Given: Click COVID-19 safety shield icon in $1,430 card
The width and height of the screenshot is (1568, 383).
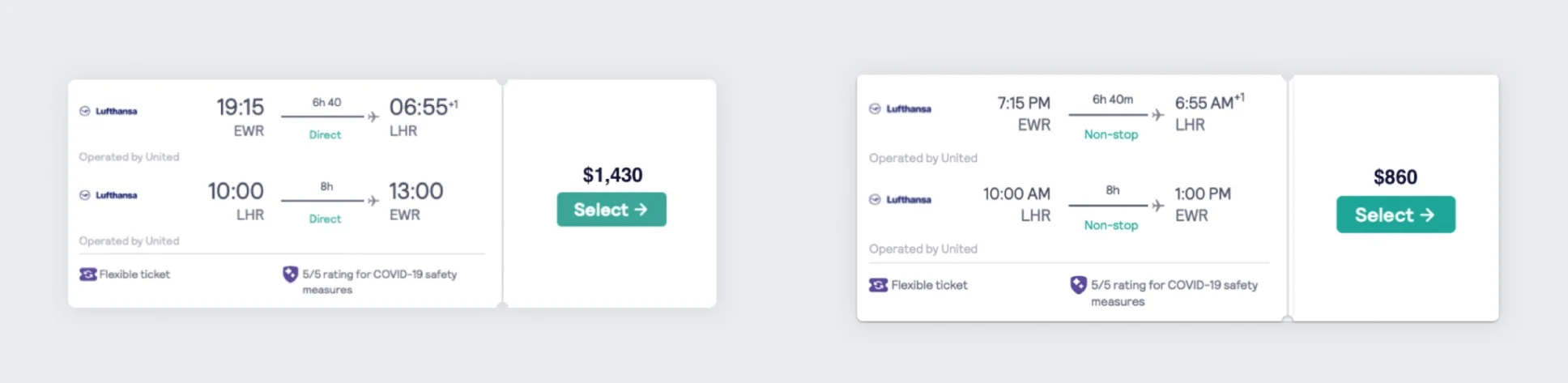Looking at the screenshot, I should click(290, 274).
